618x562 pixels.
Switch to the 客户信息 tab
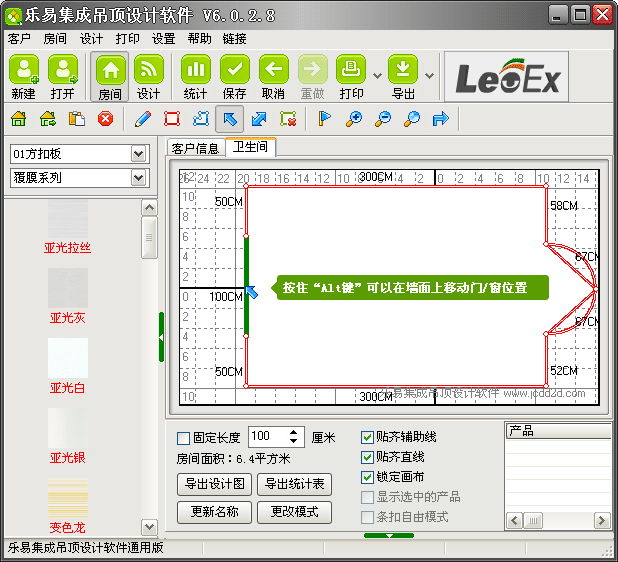[x=195, y=148]
